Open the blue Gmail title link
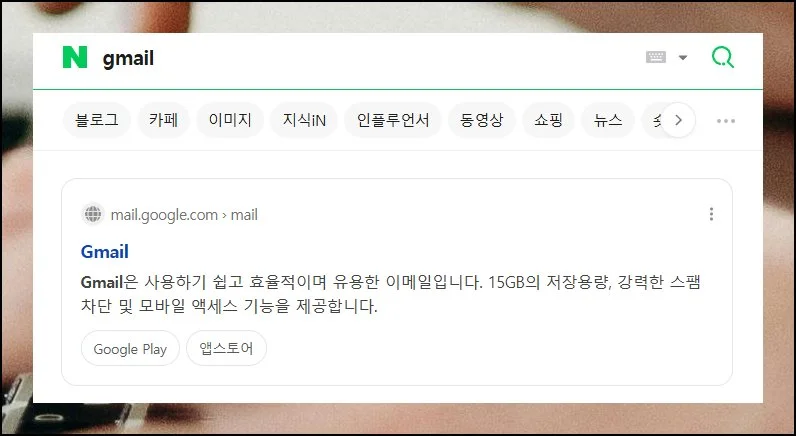This screenshot has height=436, width=796. pos(105,251)
